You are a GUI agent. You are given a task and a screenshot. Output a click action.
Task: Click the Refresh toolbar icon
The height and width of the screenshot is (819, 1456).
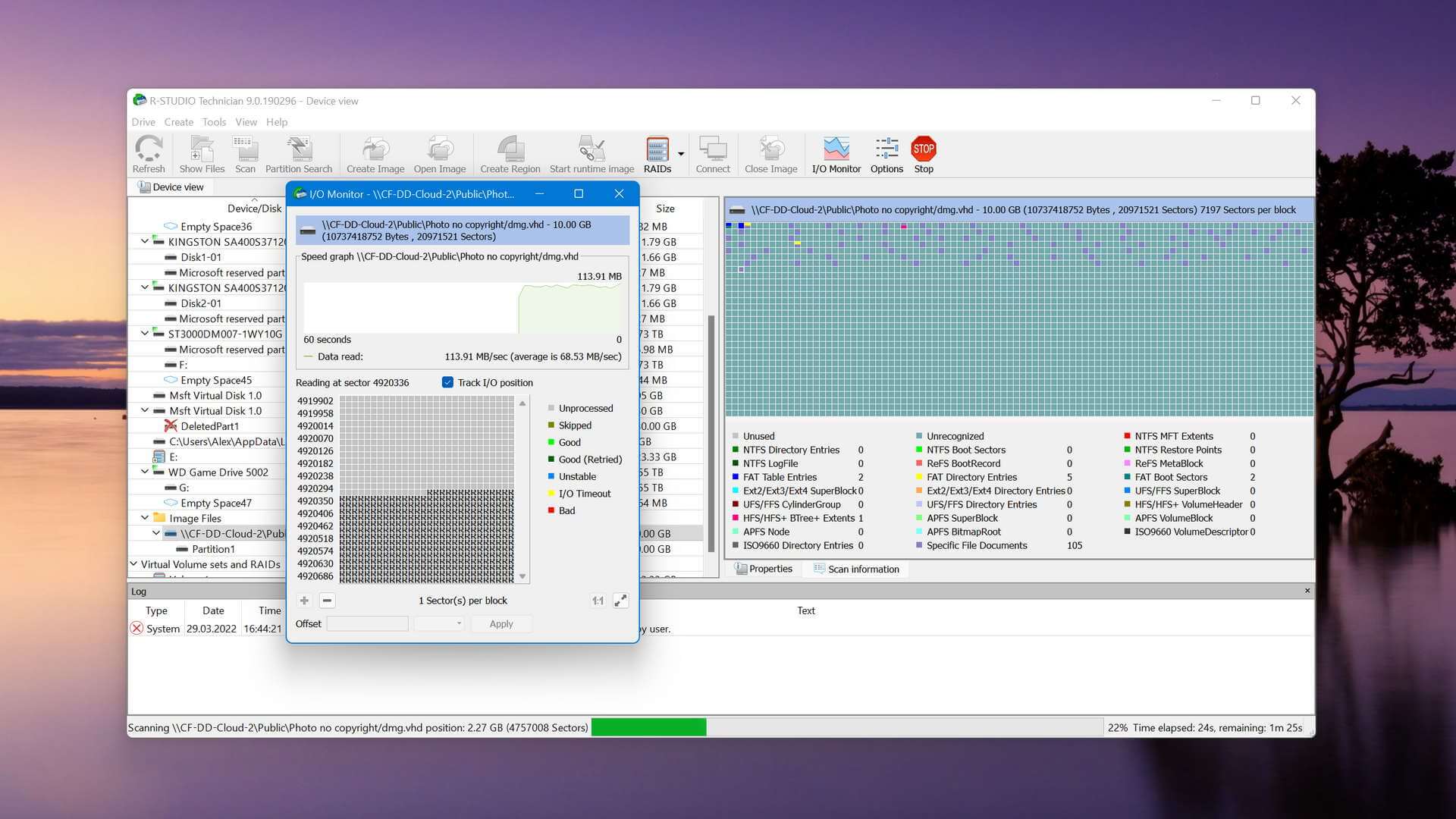(x=149, y=154)
